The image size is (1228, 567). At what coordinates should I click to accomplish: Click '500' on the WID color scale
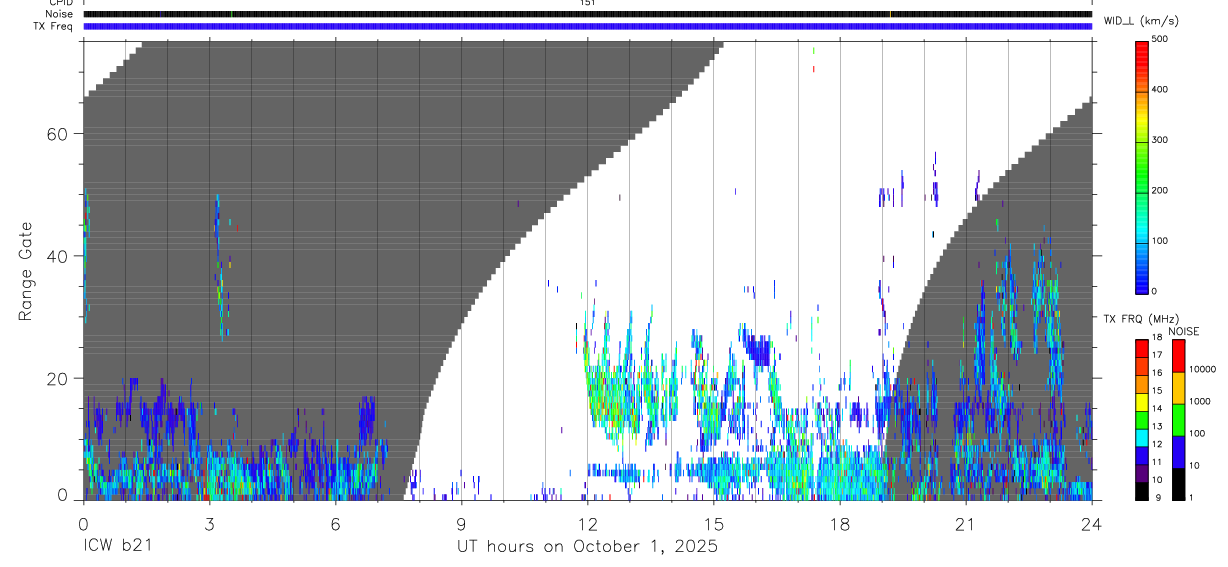pyautogui.click(x=1160, y=39)
